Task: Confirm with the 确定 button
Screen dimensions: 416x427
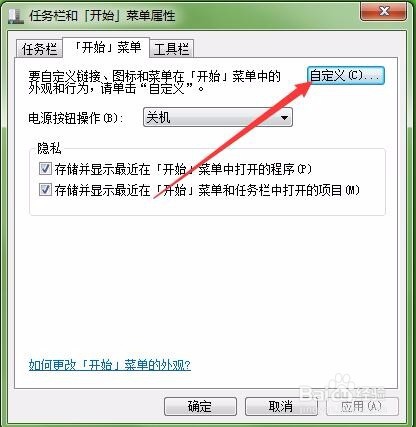Action: (200, 406)
